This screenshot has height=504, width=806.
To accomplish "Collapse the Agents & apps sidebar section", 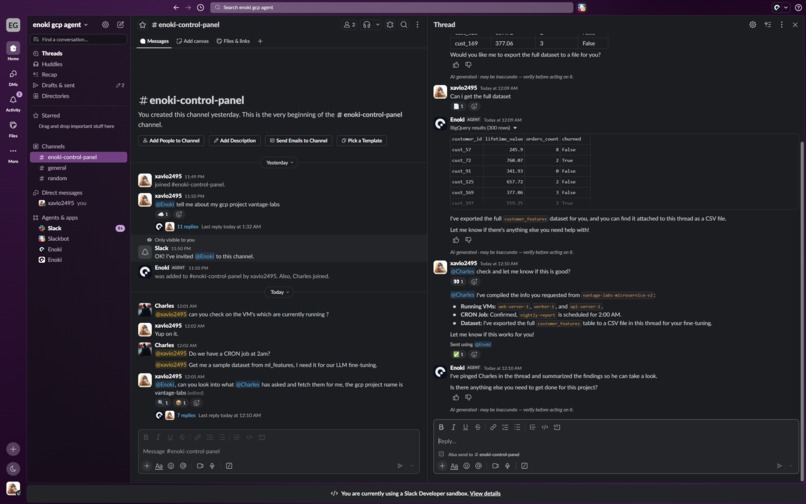I will click(x=55, y=218).
